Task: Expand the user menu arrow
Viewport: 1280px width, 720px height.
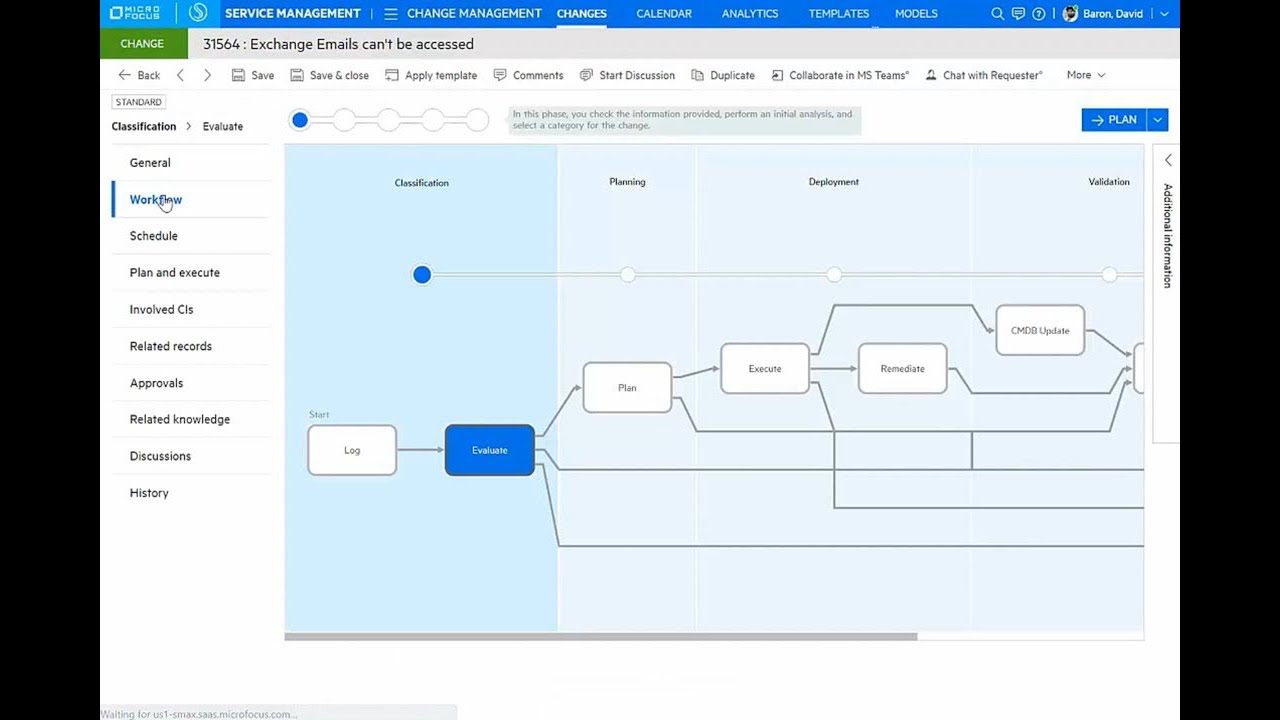Action: (x=1164, y=14)
